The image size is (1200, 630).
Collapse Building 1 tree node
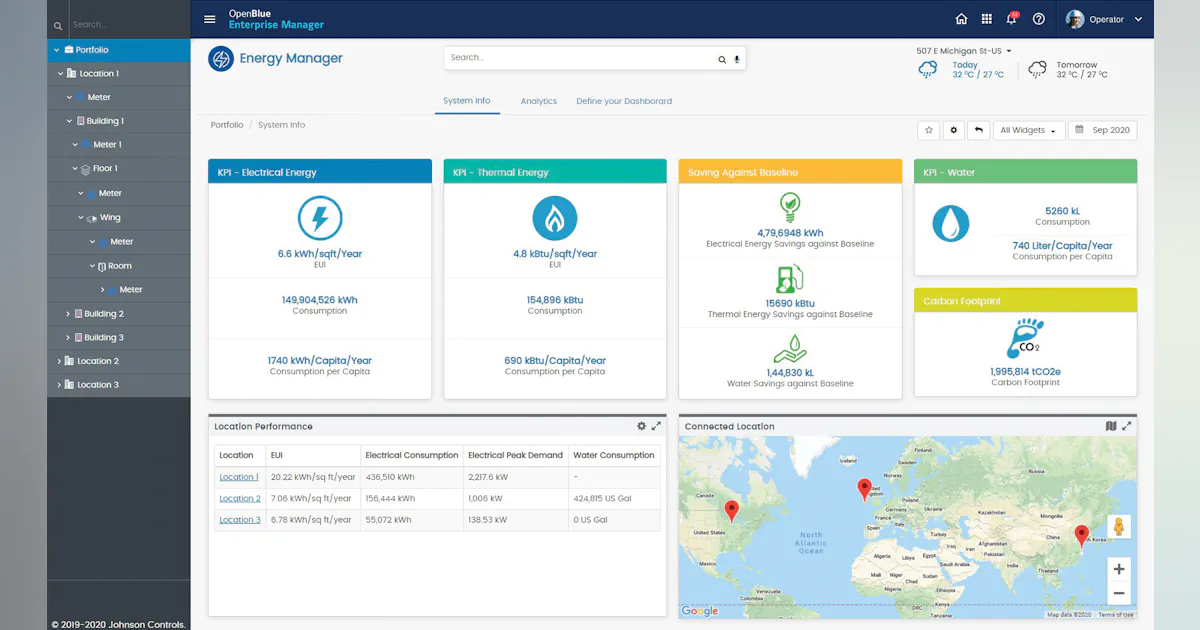68,121
